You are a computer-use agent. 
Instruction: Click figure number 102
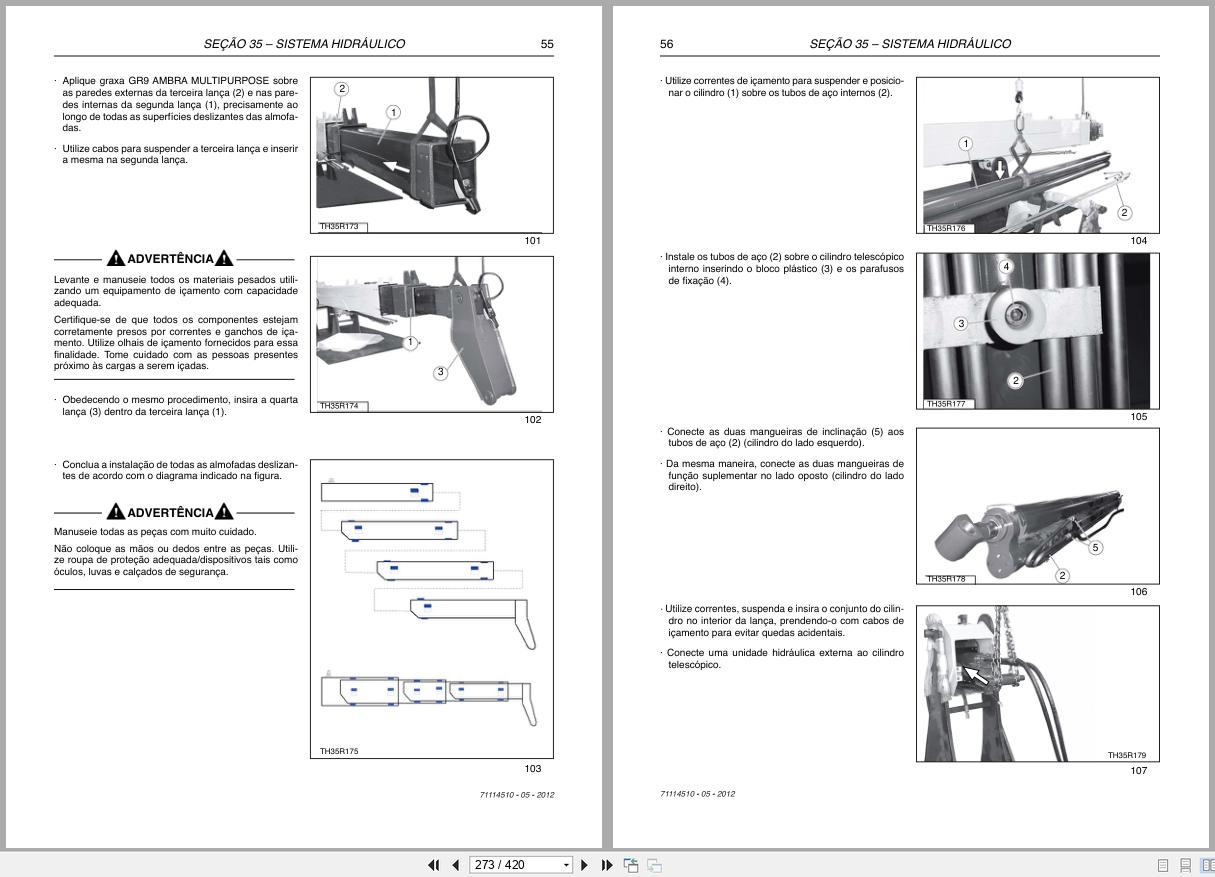pos(533,420)
